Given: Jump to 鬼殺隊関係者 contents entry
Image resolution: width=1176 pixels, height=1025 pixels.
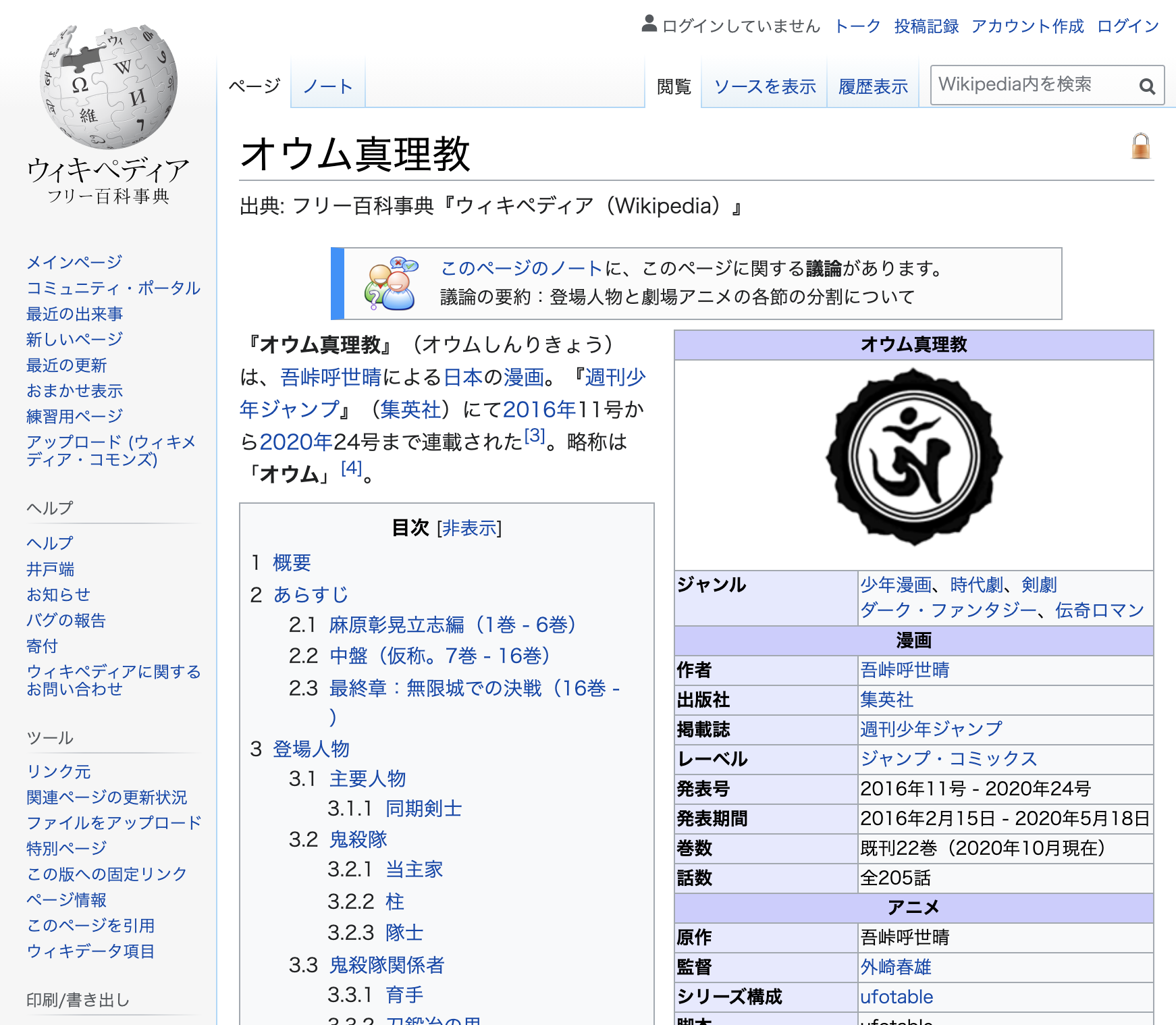Looking at the screenshot, I should 387,965.
